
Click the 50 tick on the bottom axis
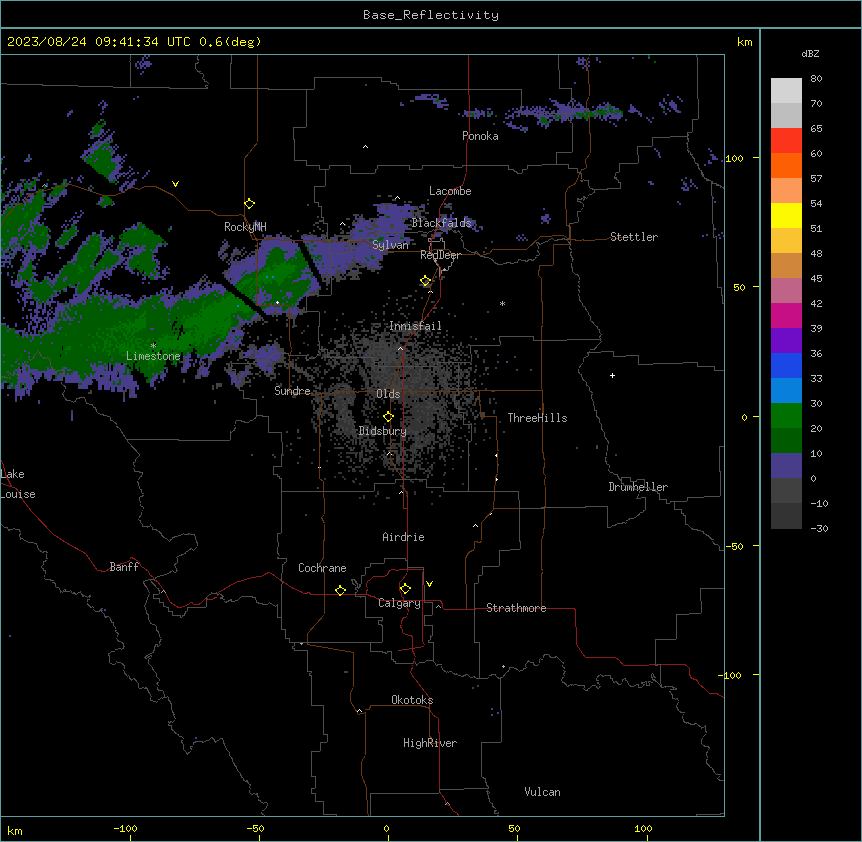(x=514, y=828)
